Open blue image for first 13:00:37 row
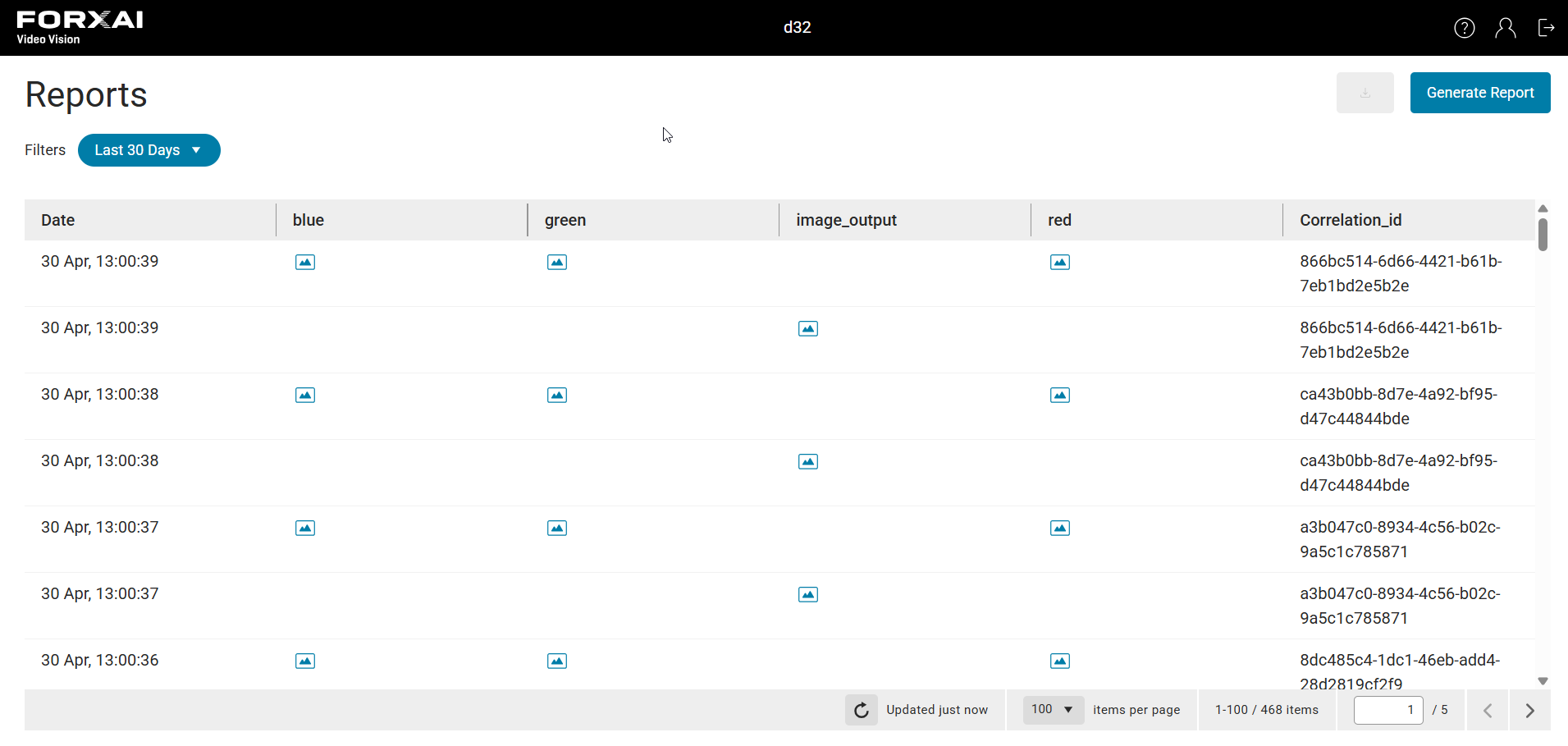The image size is (1568, 746). (x=305, y=529)
